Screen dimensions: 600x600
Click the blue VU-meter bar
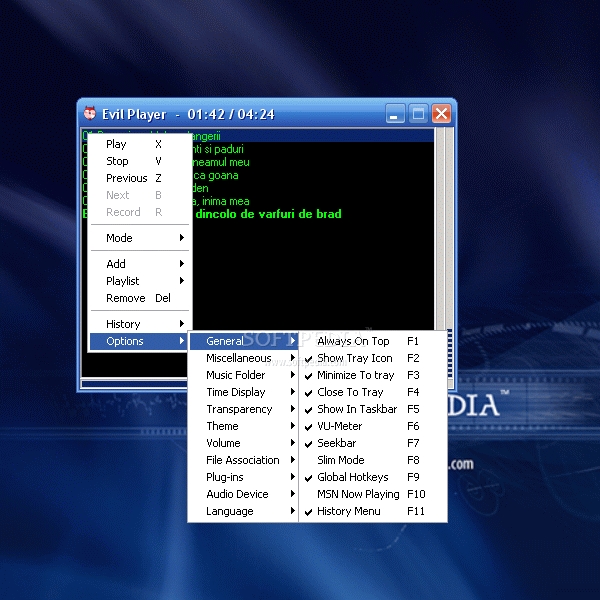pos(450,354)
